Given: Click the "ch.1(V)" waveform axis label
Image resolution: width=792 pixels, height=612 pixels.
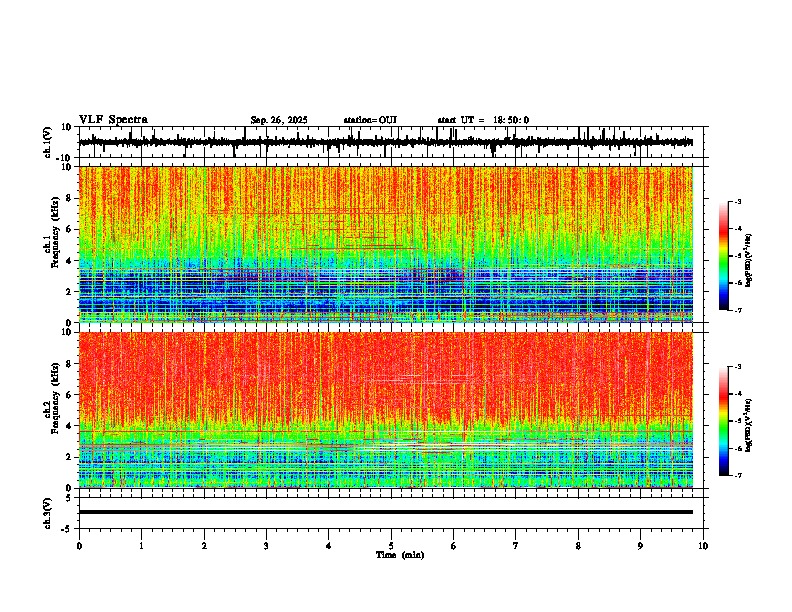Looking at the screenshot, I should pyautogui.click(x=48, y=142).
